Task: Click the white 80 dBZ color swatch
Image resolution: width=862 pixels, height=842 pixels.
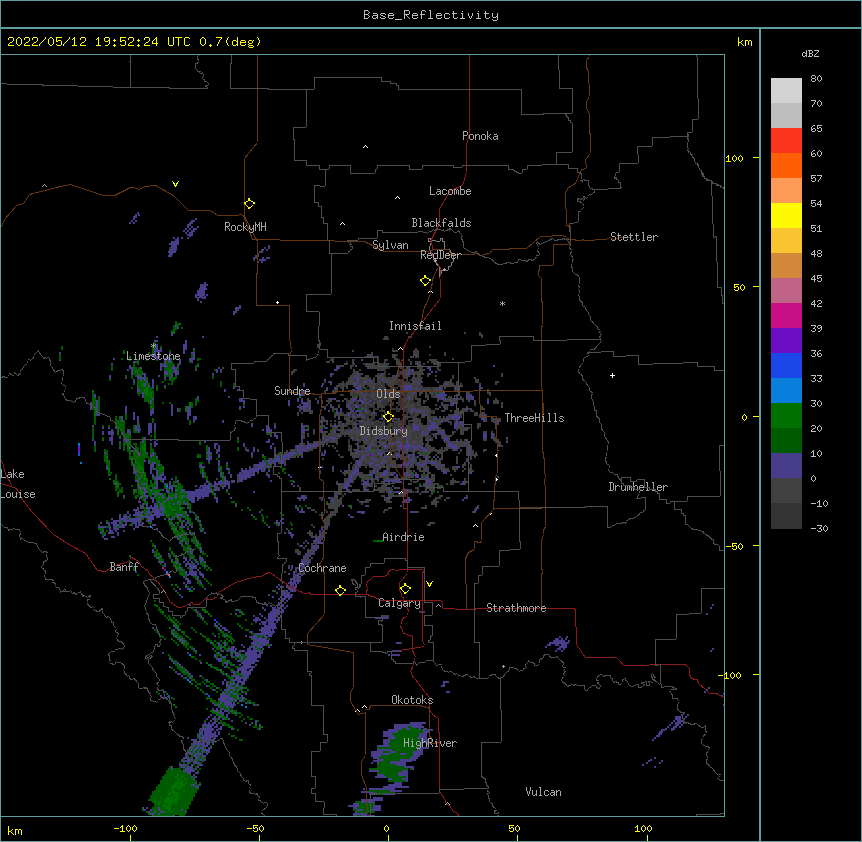Action: (x=786, y=91)
